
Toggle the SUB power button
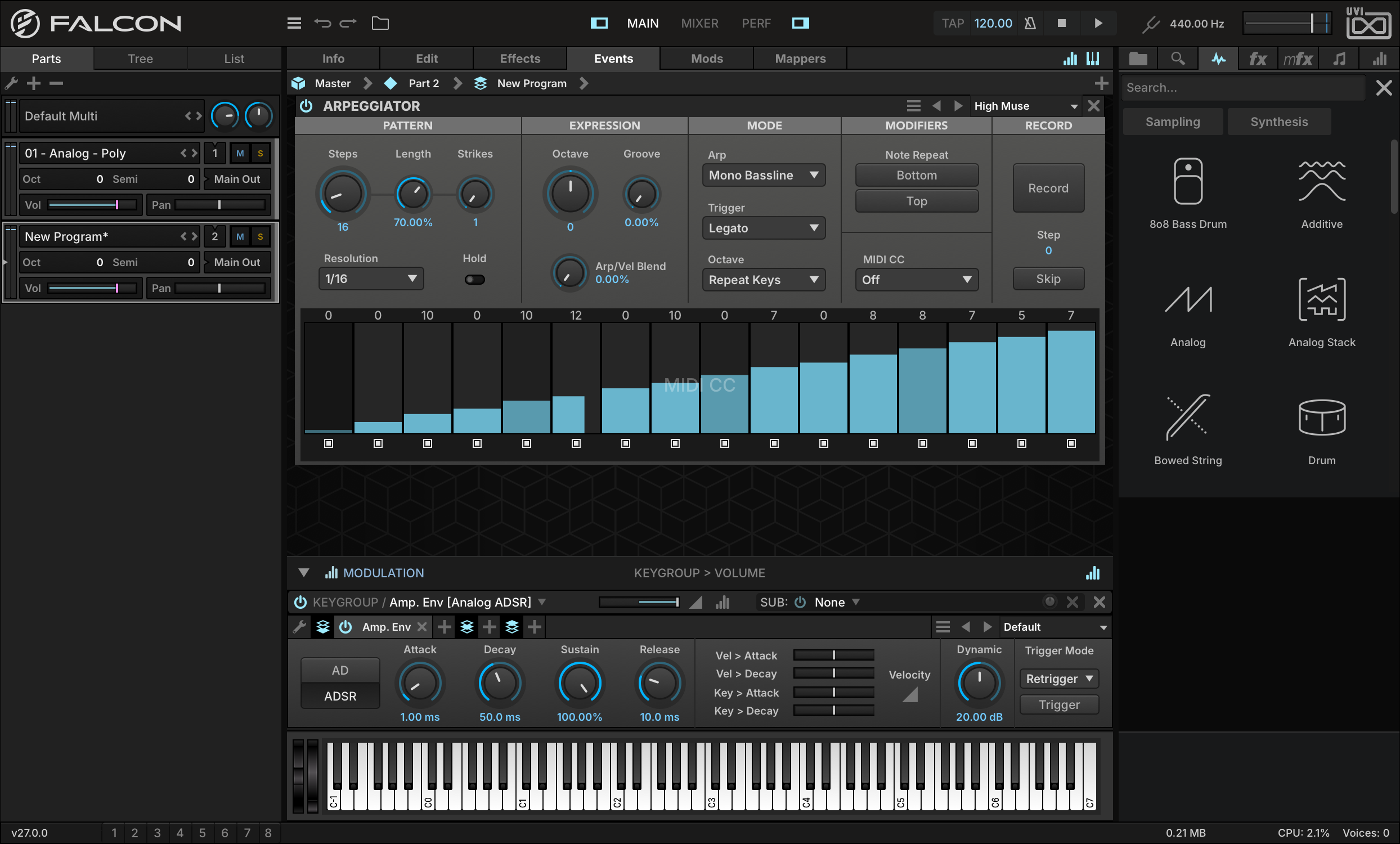pyautogui.click(x=800, y=602)
